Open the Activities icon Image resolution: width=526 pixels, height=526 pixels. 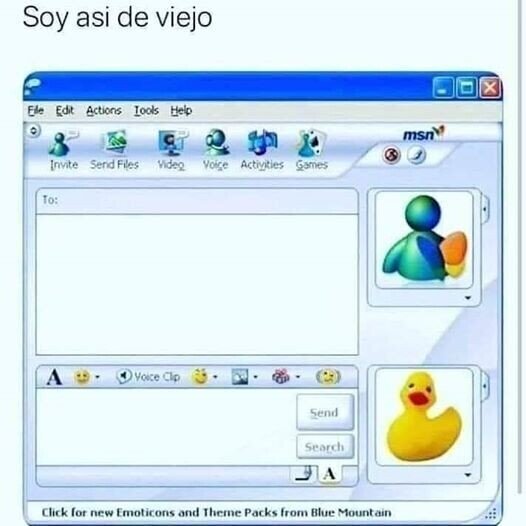[262, 143]
